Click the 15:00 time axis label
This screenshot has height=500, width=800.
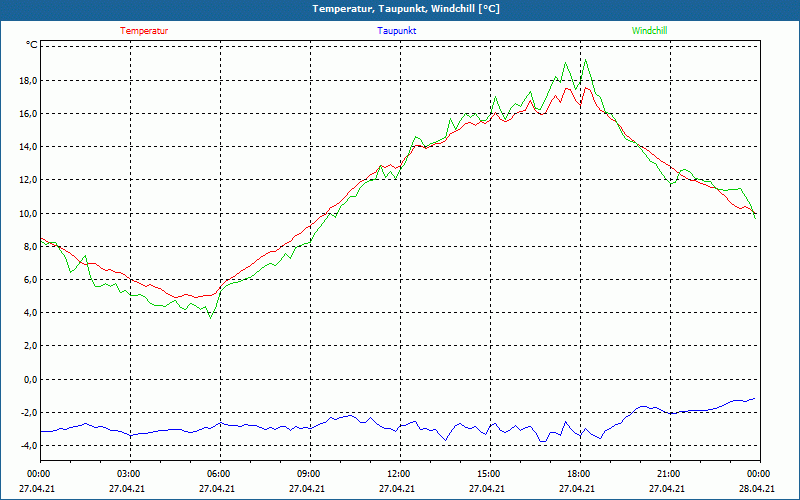pos(490,474)
